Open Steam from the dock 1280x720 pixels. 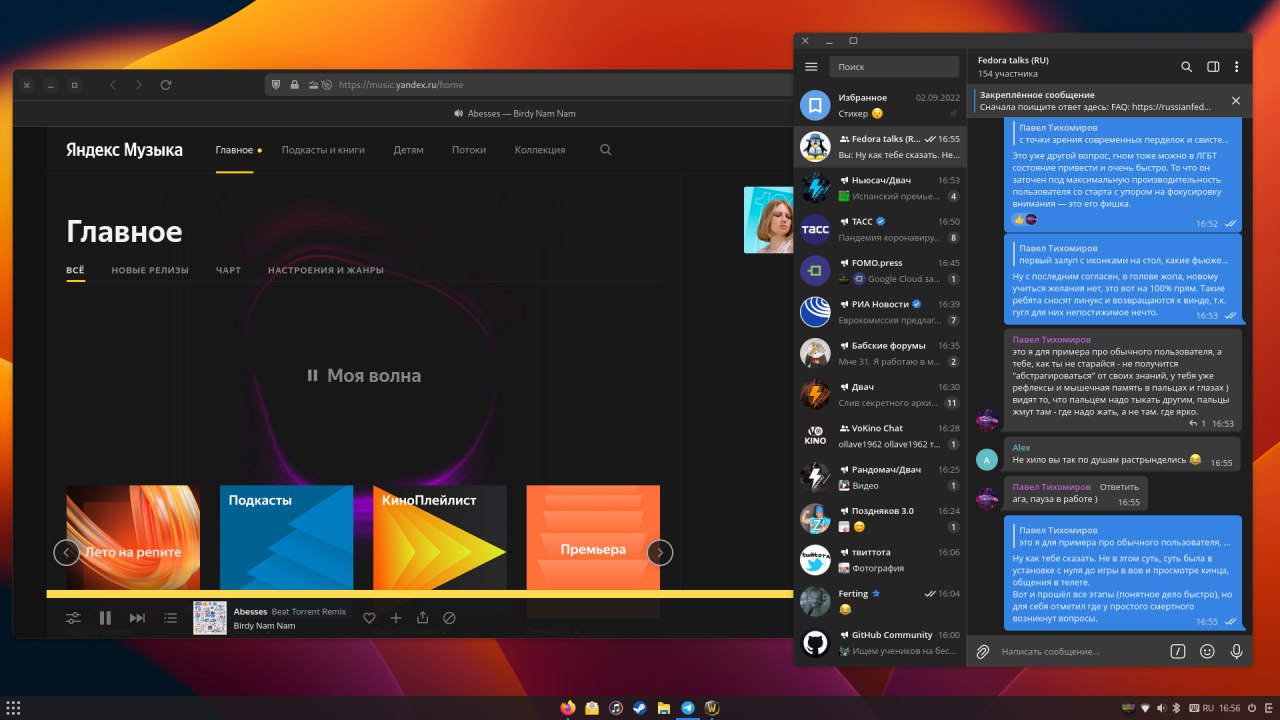[x=640, y=708]
